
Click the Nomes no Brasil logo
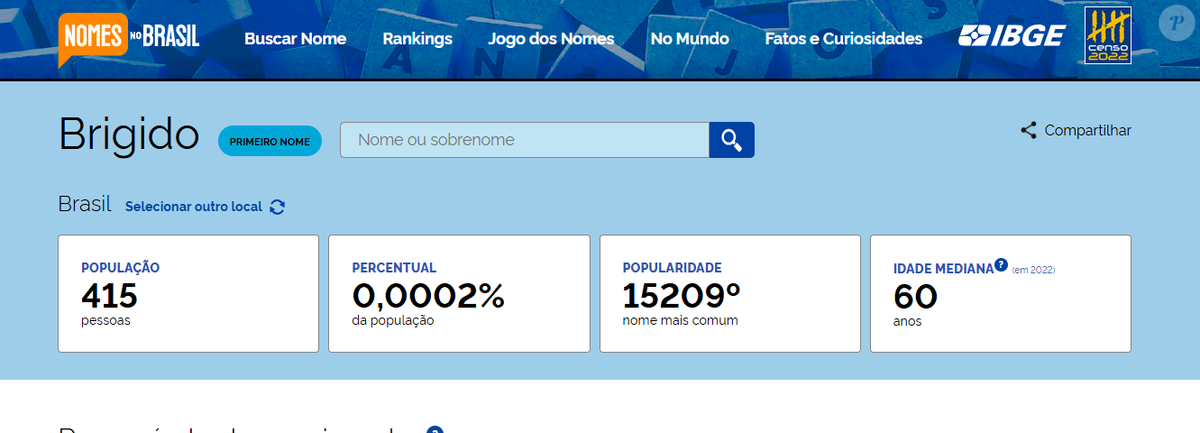click(129, 39)
